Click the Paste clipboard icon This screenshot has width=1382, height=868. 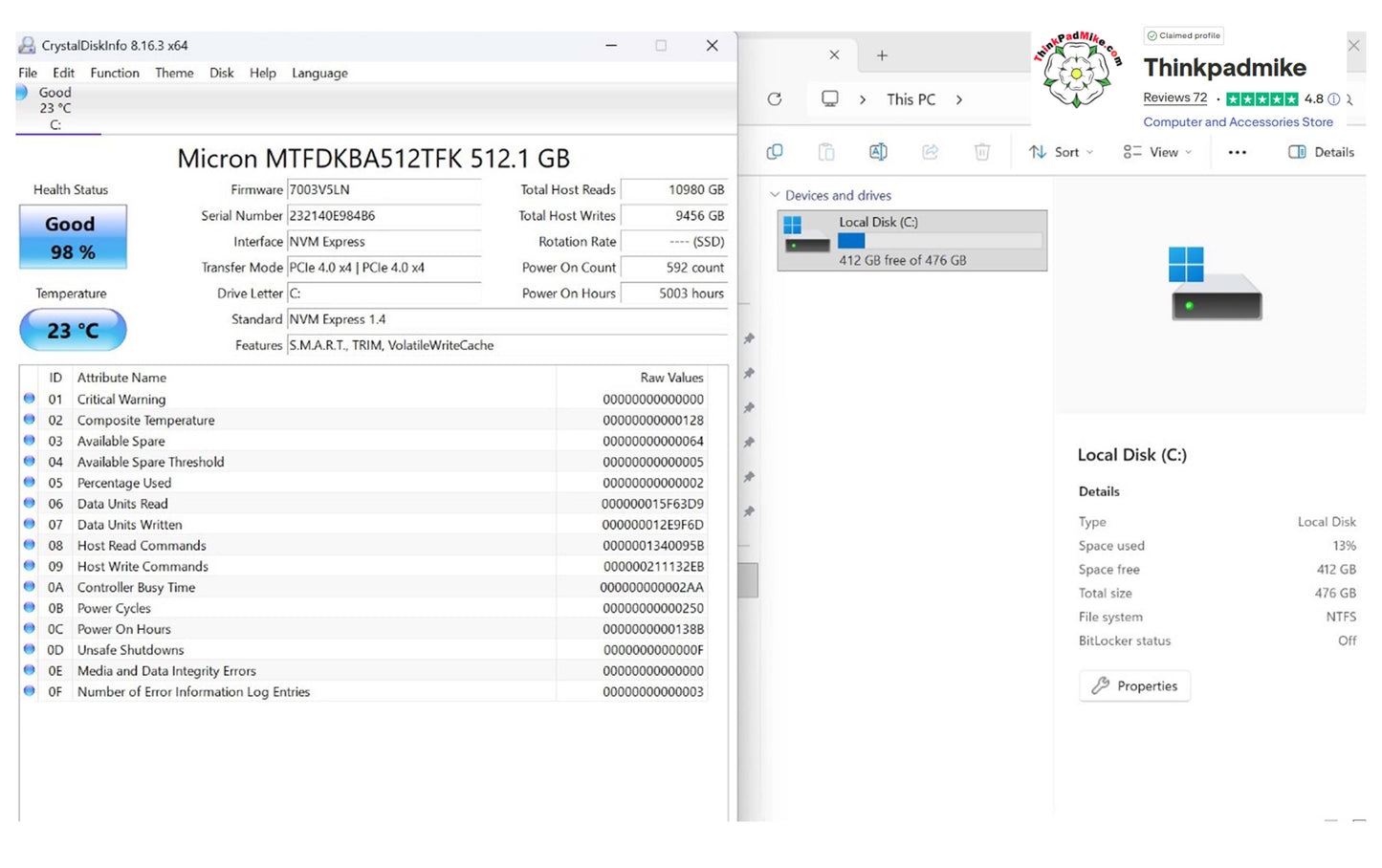[x=826, y=152]
